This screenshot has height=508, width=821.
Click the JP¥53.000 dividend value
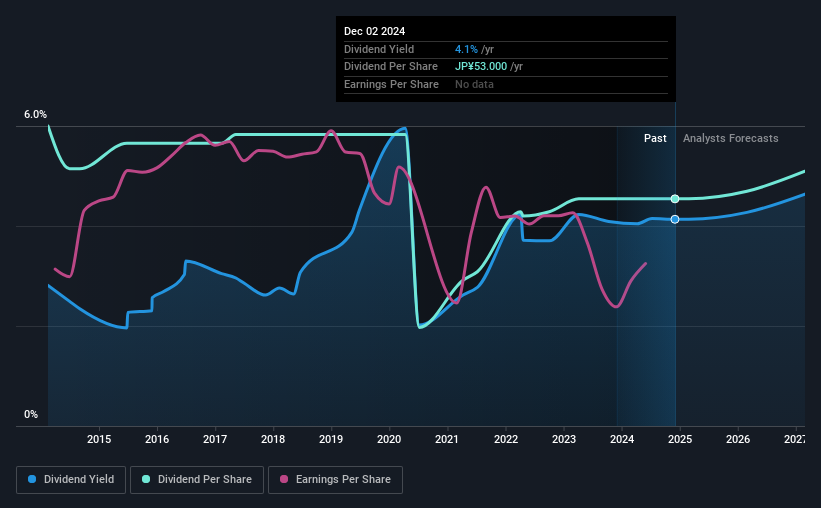pos(481,67)
